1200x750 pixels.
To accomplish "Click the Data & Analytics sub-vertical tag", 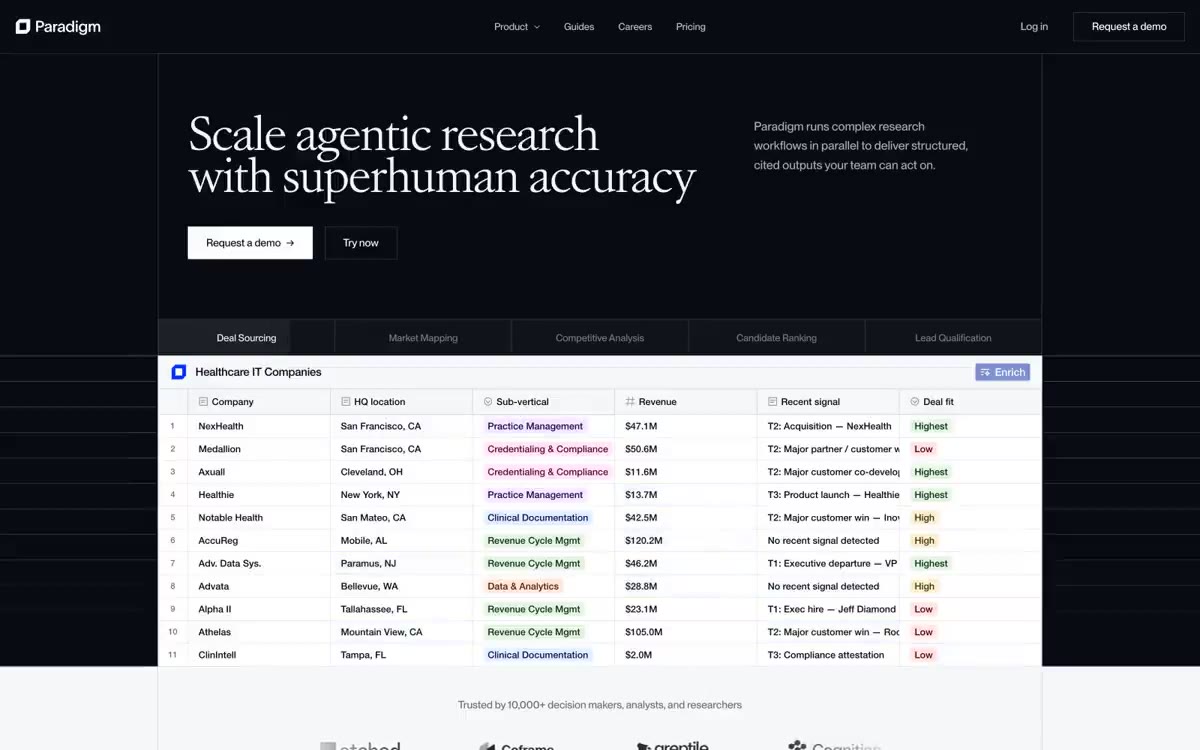I will click(x=523, y=587).
